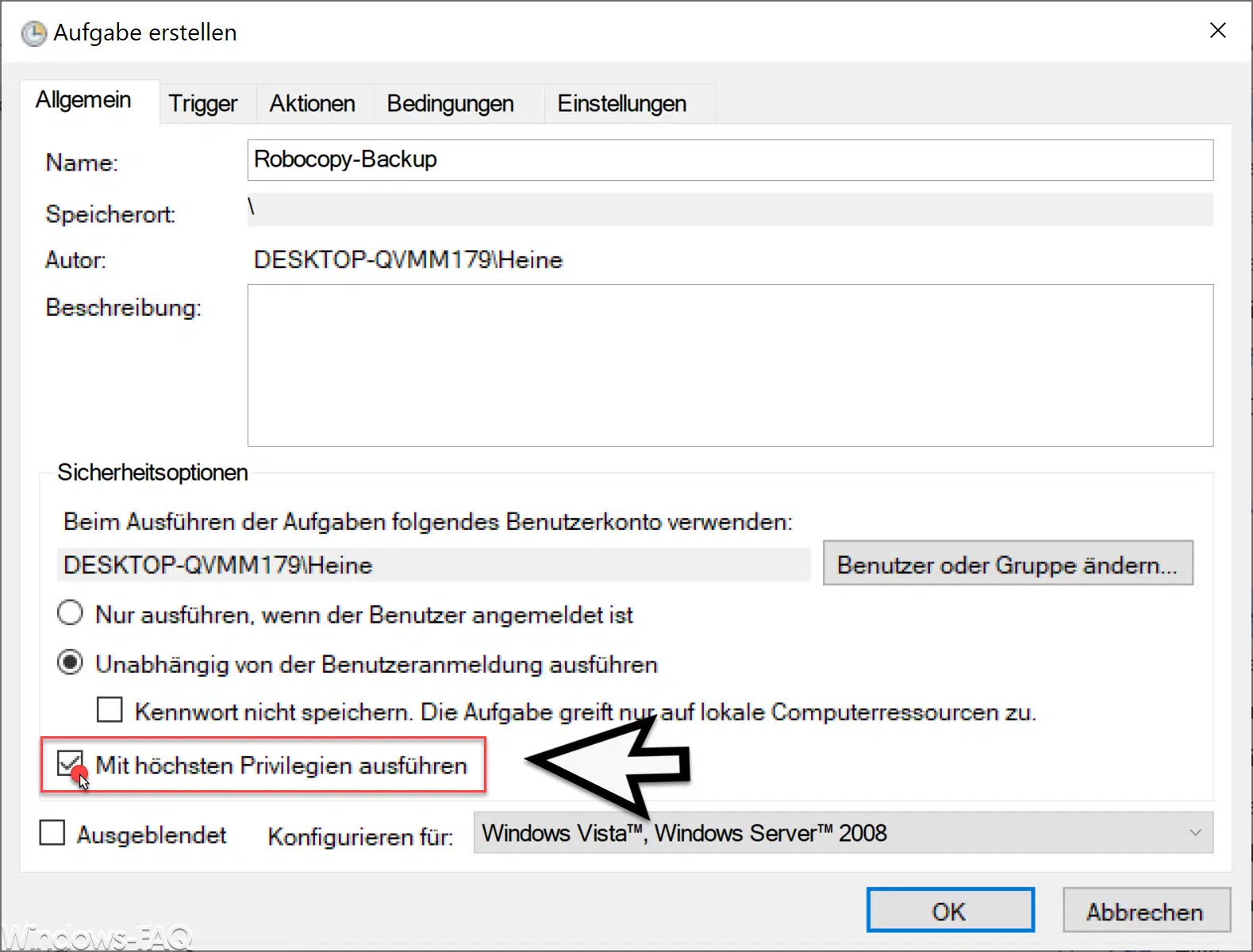Screen dimensions: 1253x952
Task: Check the Ausgeblendet checkbox
Action: point(52,833)
